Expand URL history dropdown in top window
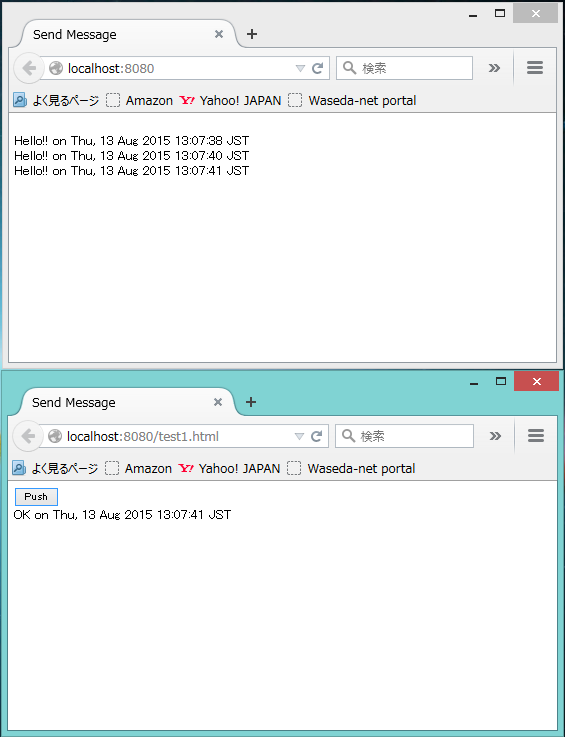565x737 pixels. click(300, 69)
